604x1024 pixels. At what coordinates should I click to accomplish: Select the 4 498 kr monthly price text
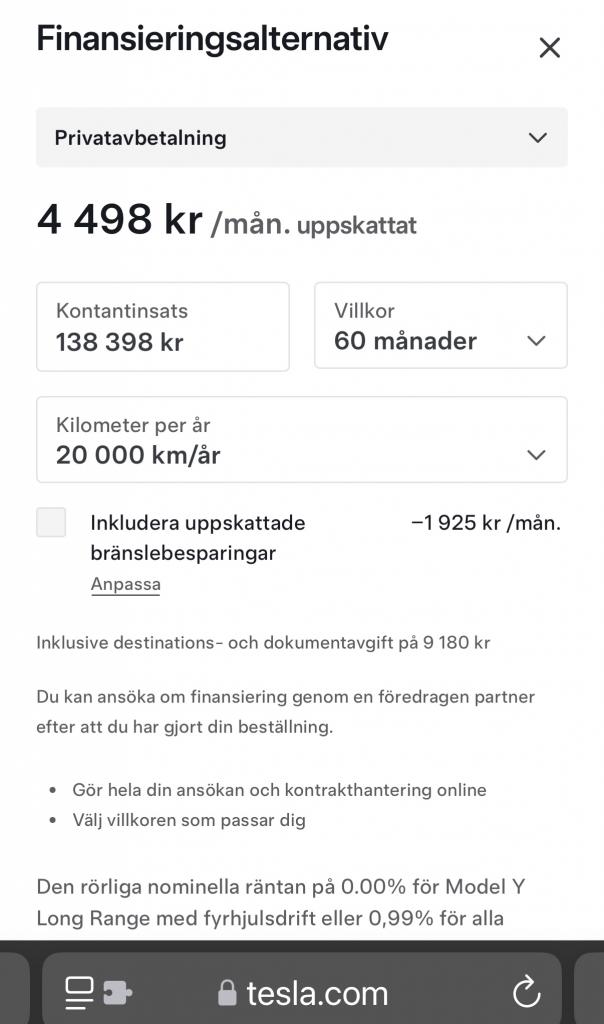coord(119,219)
